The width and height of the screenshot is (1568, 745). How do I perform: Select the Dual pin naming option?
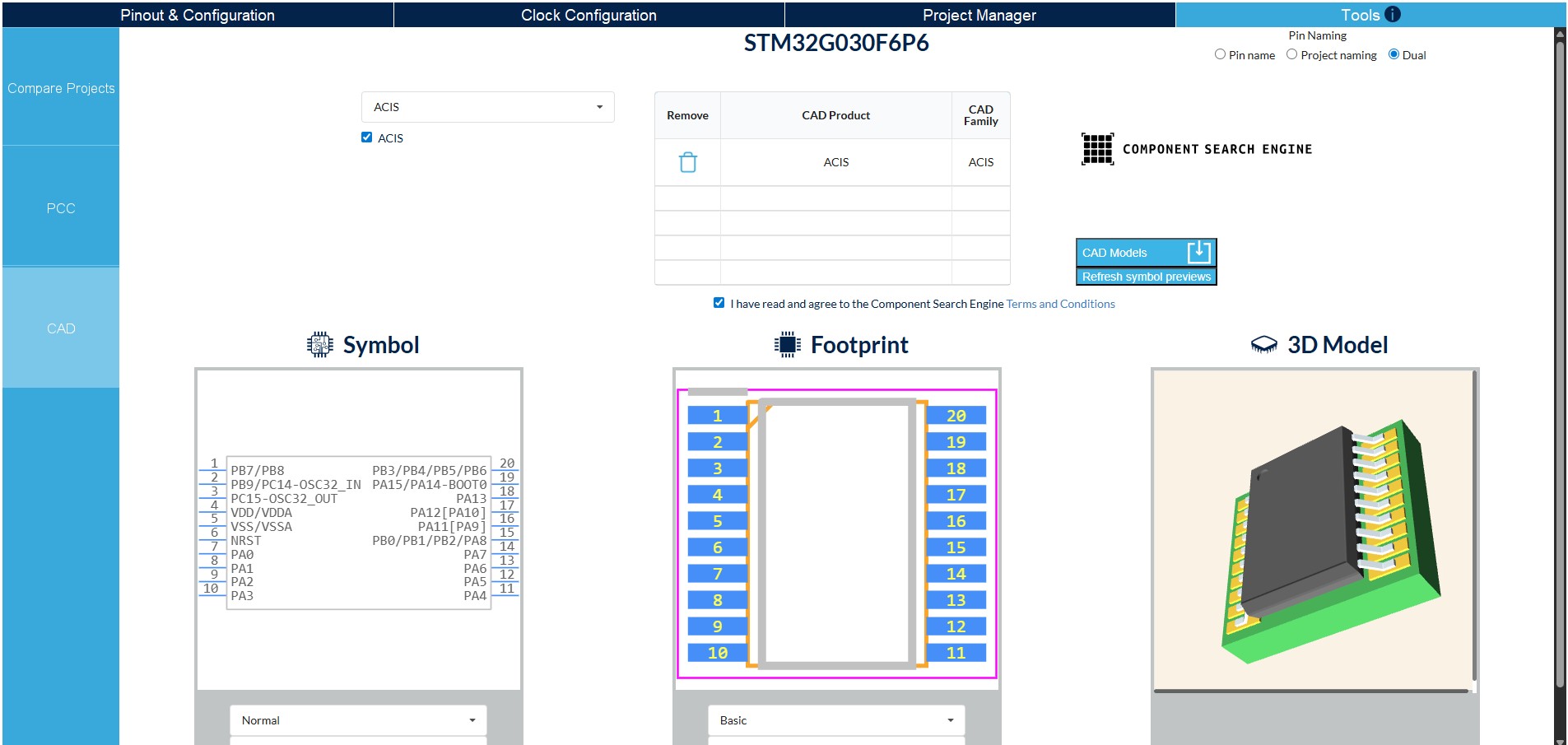pos(1394,54)
